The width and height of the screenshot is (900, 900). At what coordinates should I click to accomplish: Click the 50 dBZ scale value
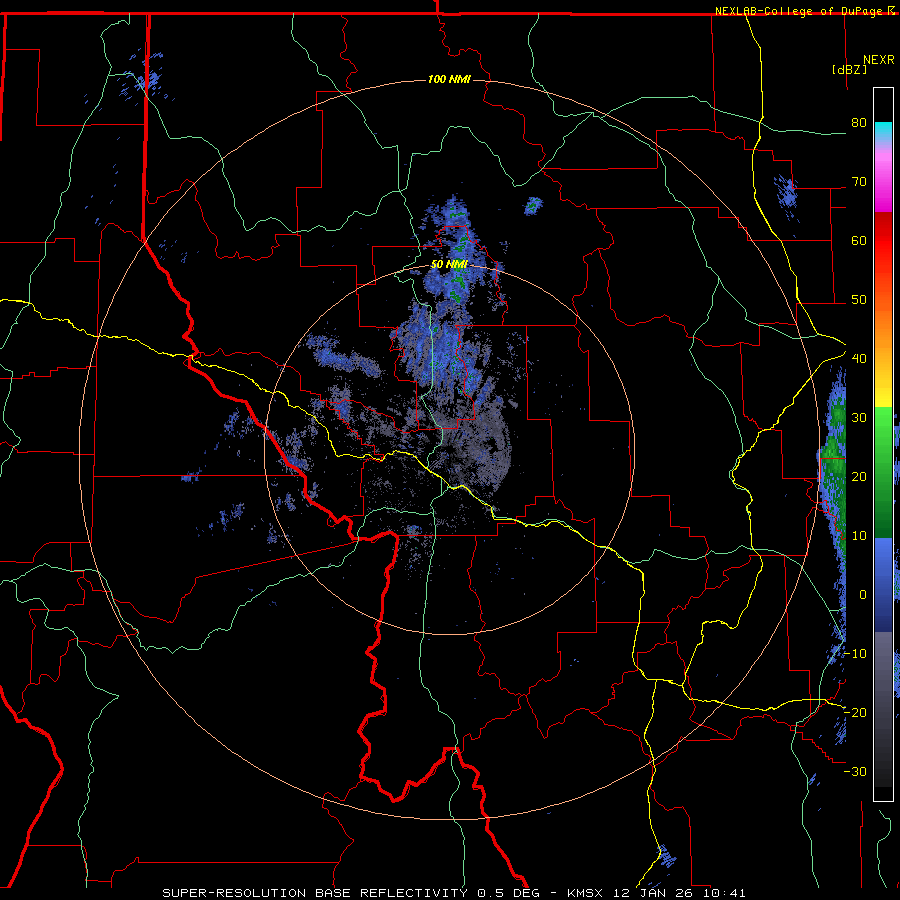pyautogui.click(x=859, y=300)
